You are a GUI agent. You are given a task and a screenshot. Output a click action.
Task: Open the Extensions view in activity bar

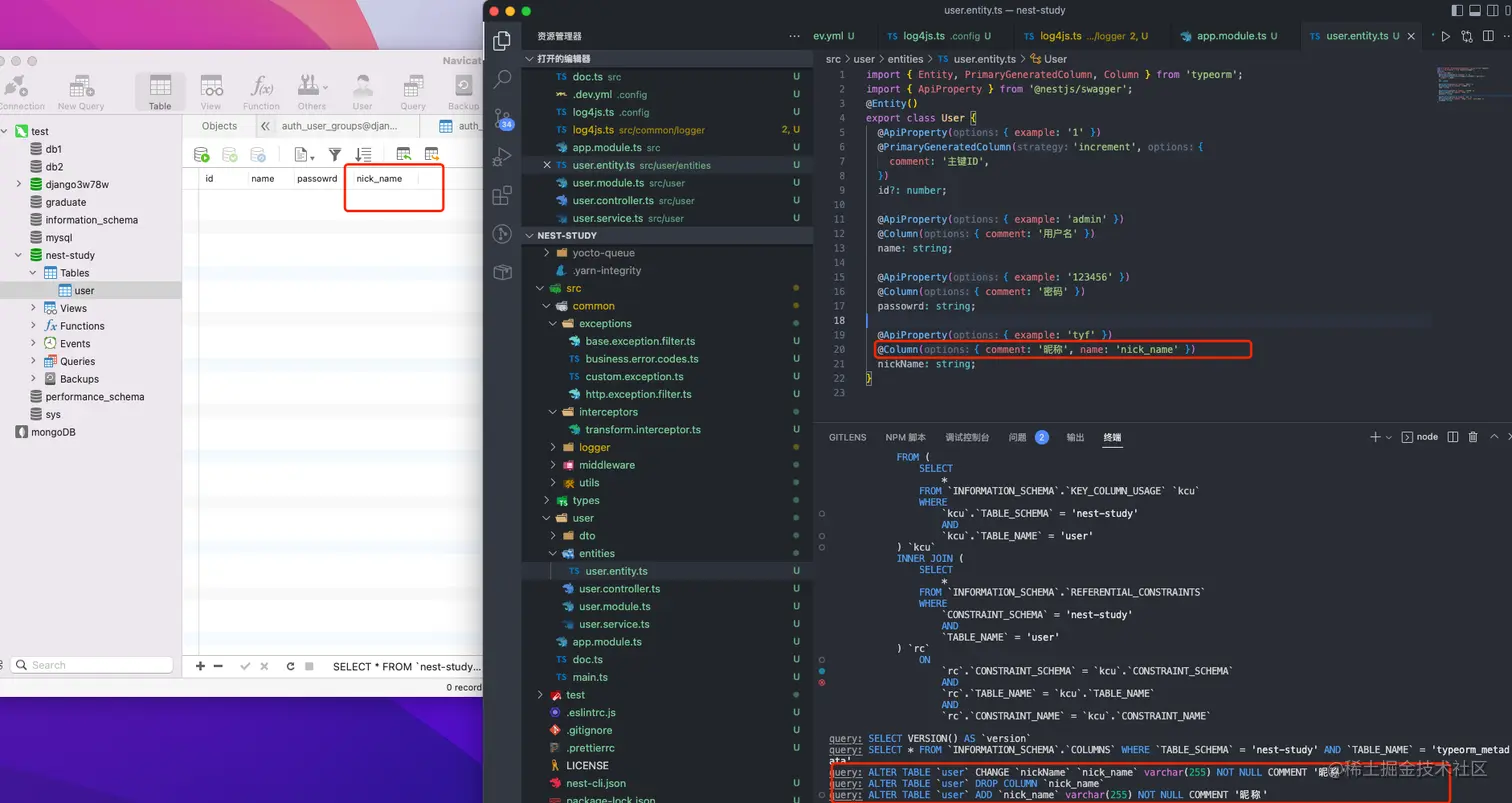click(x=502, y=196)
